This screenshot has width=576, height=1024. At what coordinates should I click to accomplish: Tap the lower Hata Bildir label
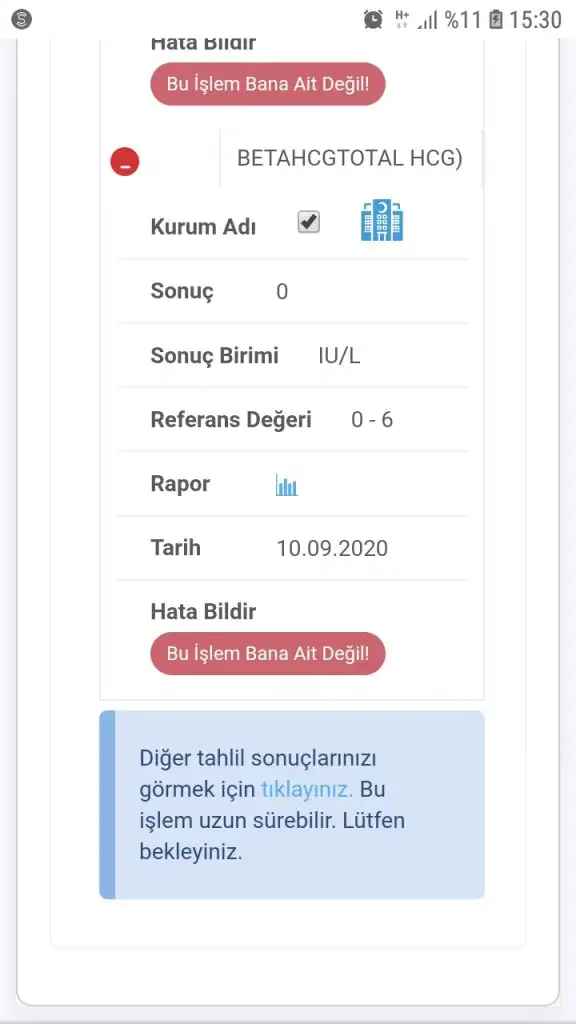pyautogui.click(x=203, y=612)
